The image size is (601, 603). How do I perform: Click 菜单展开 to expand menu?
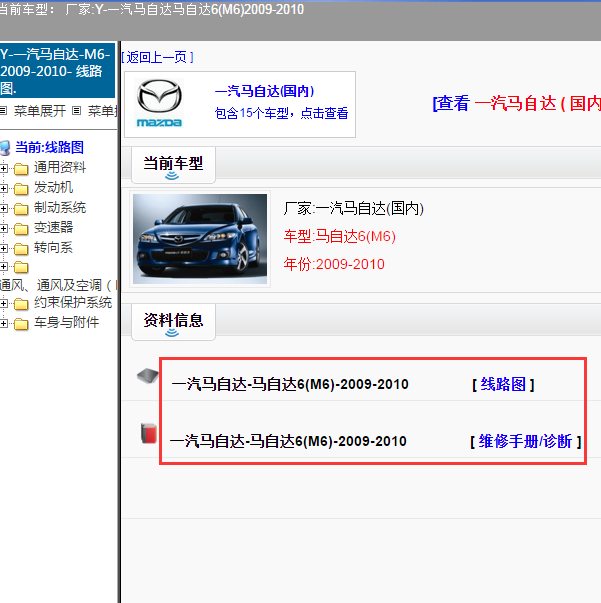40,111
